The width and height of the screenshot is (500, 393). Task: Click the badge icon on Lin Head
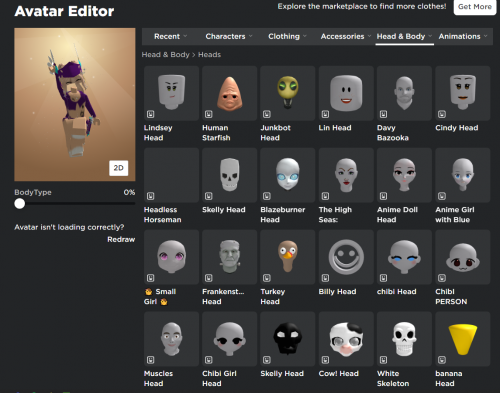coord(325,114)
